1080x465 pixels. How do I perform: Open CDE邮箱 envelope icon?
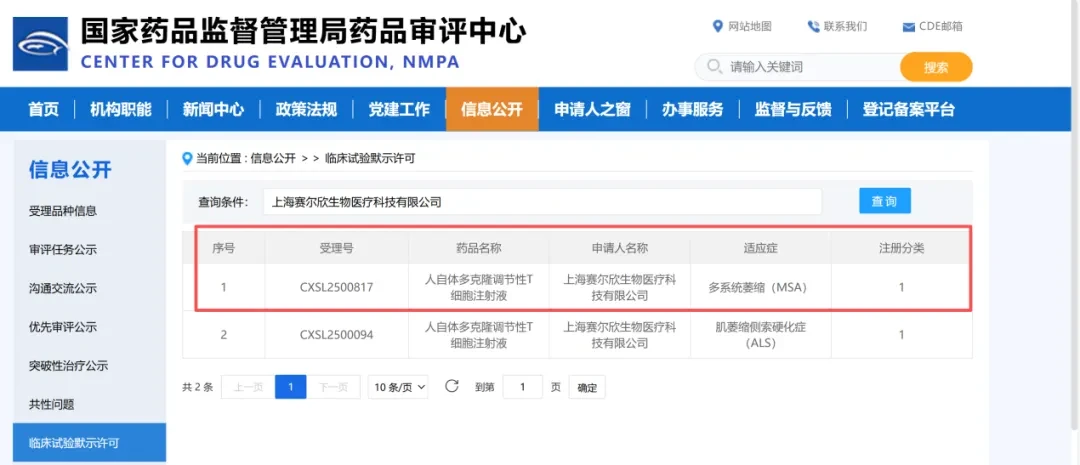pos(908,28)
